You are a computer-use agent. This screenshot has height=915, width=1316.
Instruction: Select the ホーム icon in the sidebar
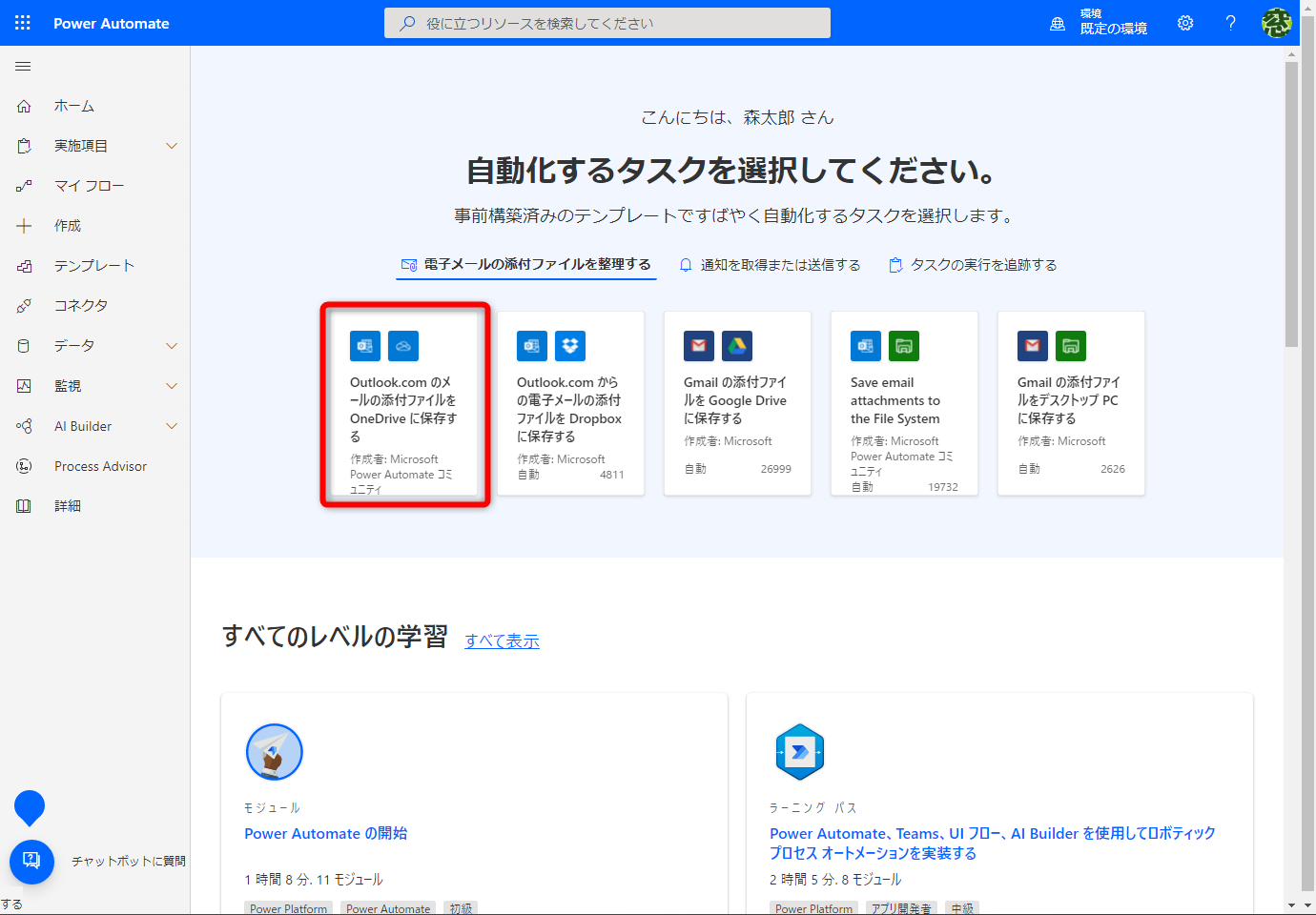point(23,105)
